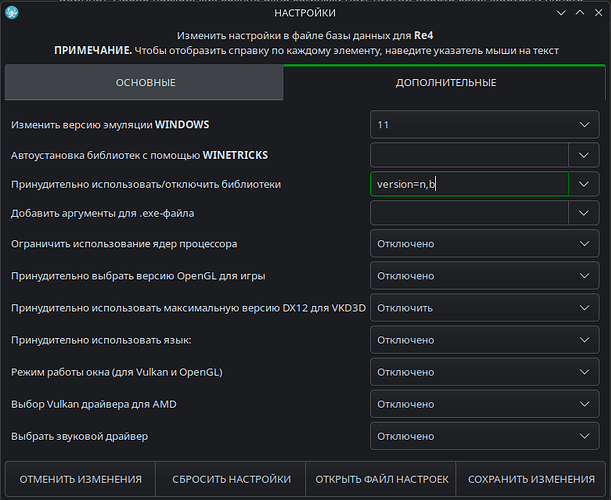Click the arrow button of the WINETRICKS field
Viewport: 611px width, 500px height.
(x=584, y=155)
